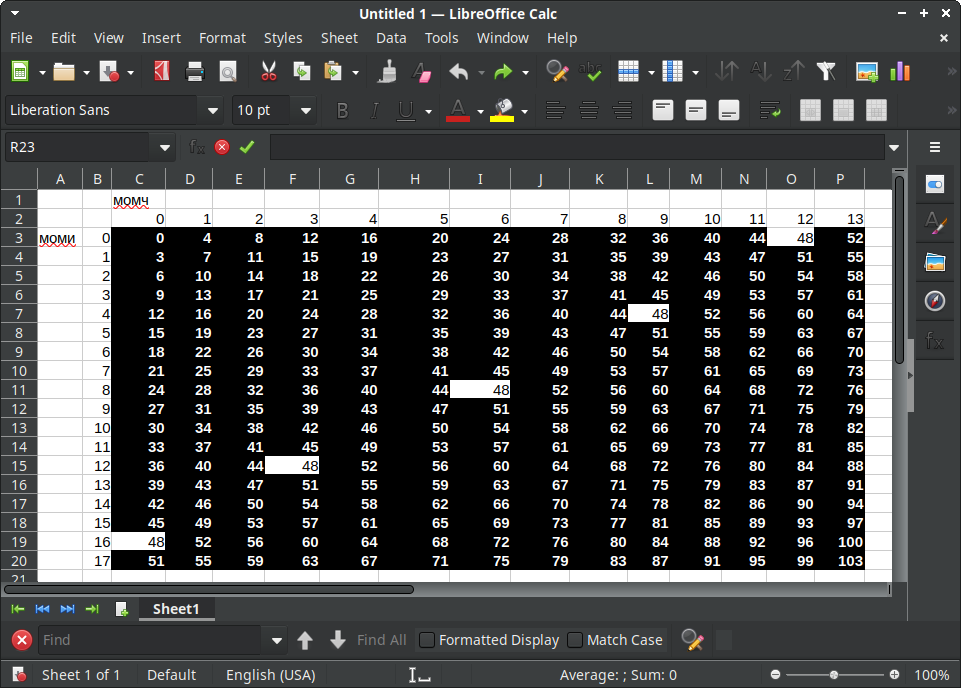The image size is (961, 688).
Task: Click the Insert Image icon
Action: pyautogui.click(x=867, y=72)
